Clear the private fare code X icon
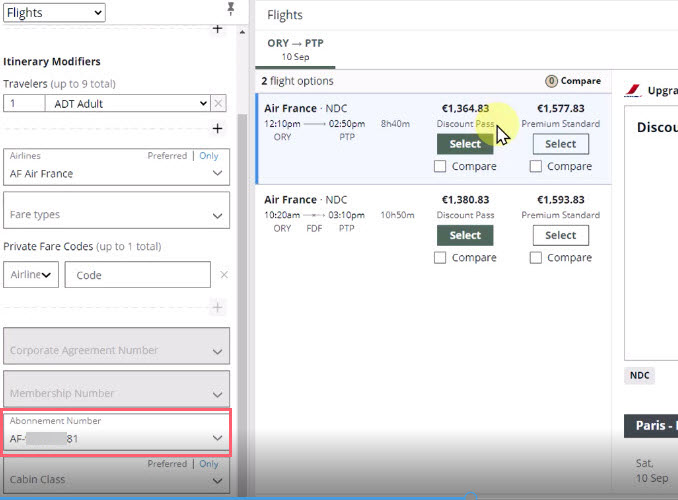This screenshot has width=678, height=500. (x=224, y=275)
